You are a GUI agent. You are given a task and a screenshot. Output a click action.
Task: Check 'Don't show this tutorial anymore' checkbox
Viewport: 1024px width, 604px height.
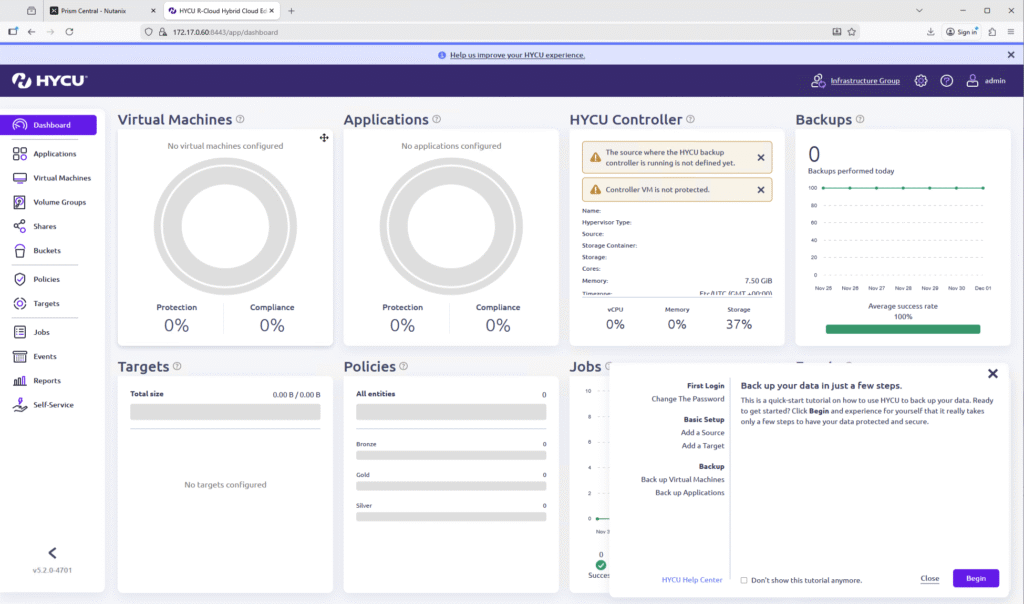tap(744, 580)
